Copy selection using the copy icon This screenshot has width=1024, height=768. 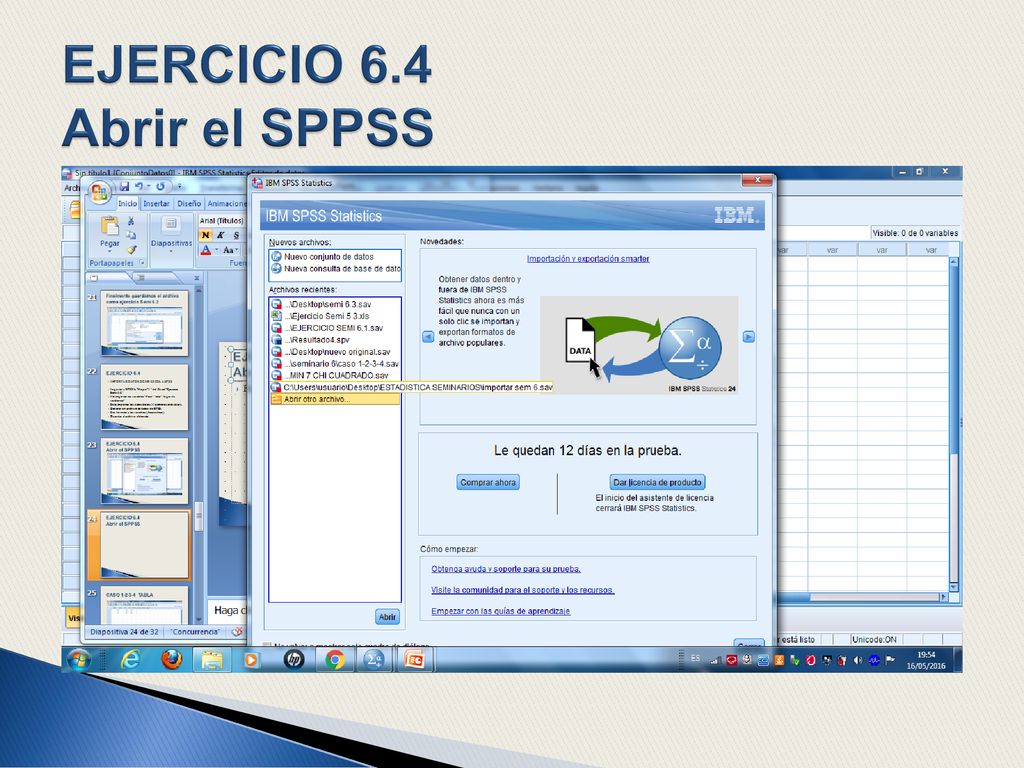click(x=131, y=235)
